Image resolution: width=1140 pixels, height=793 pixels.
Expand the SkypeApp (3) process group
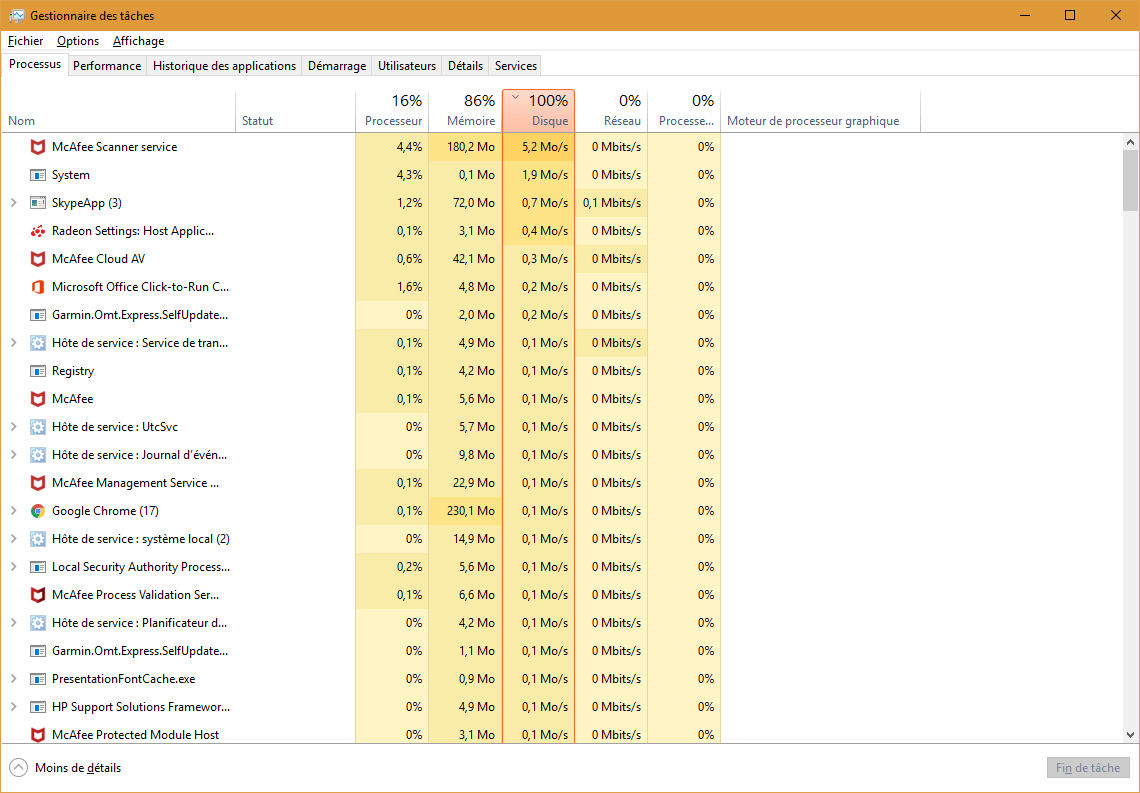13,203
